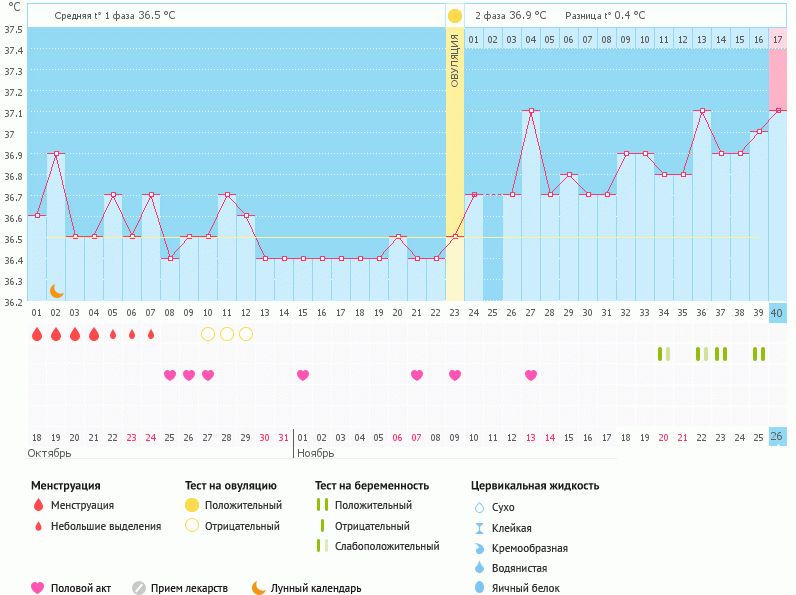Screen dimensions: 796x595
Task: Click the pregnancy test marker on cycle day 34
Action: pyautogui.click(x=663, y=354)
